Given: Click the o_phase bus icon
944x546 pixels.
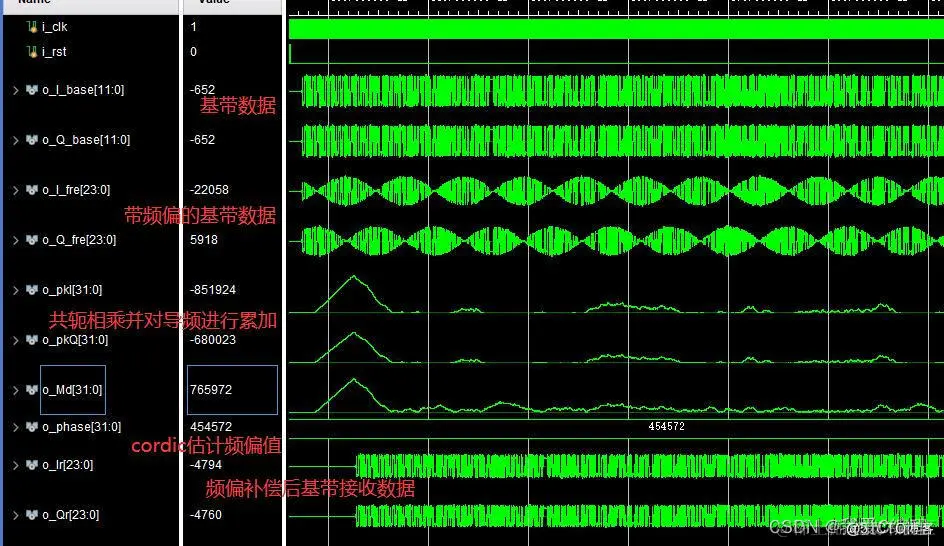Looking at the screenshot, I should (32, 427).
